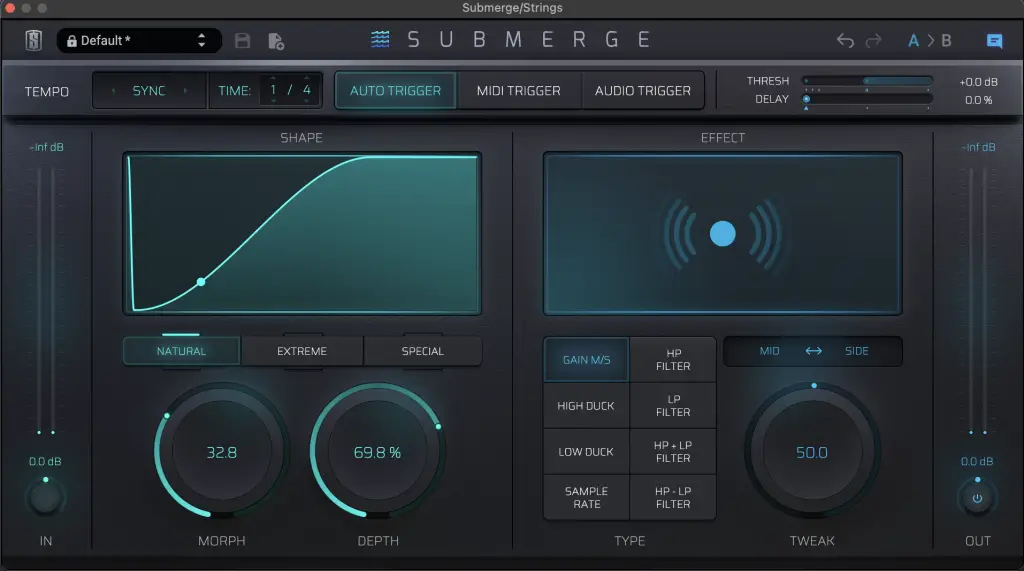
Task: Switch tempo mode right of SYNC
Action: [x=185, y=91]
